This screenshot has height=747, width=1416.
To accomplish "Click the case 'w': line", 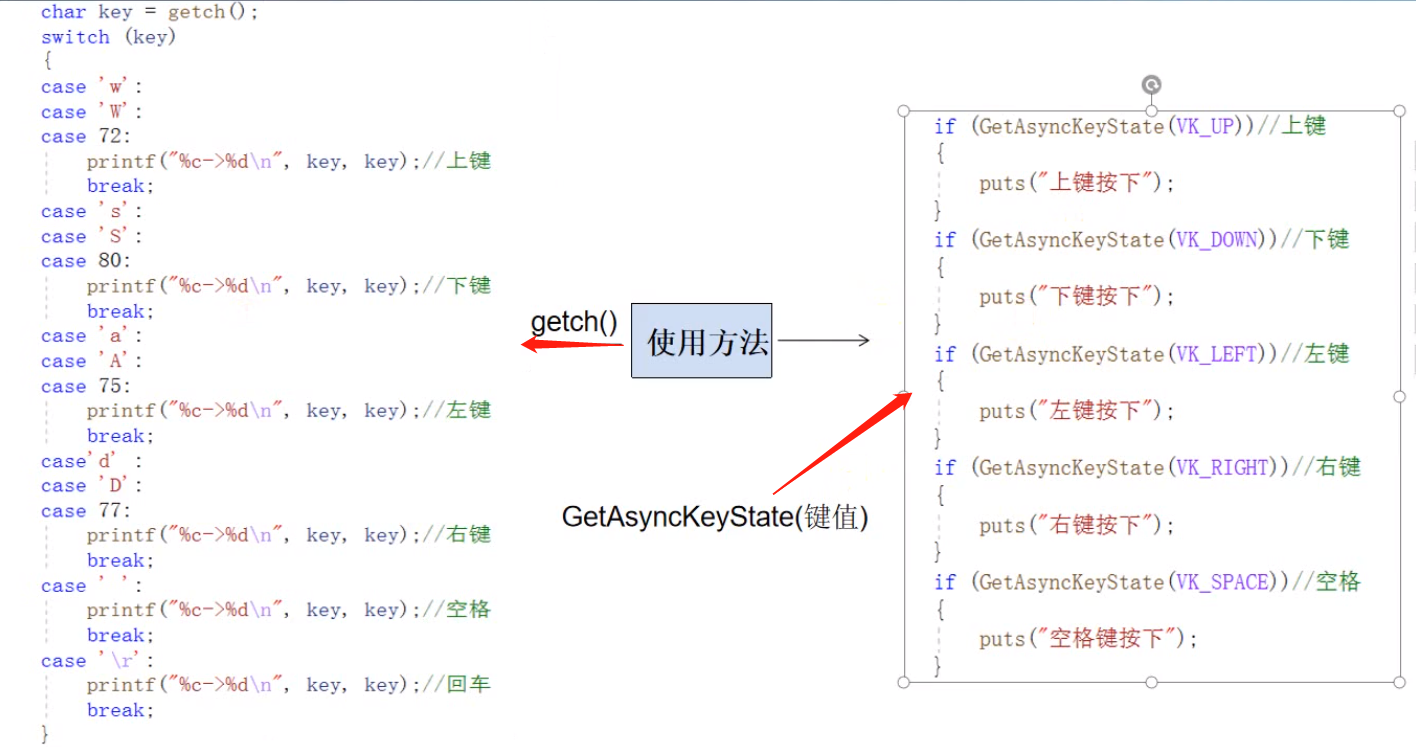I will 92,87.
